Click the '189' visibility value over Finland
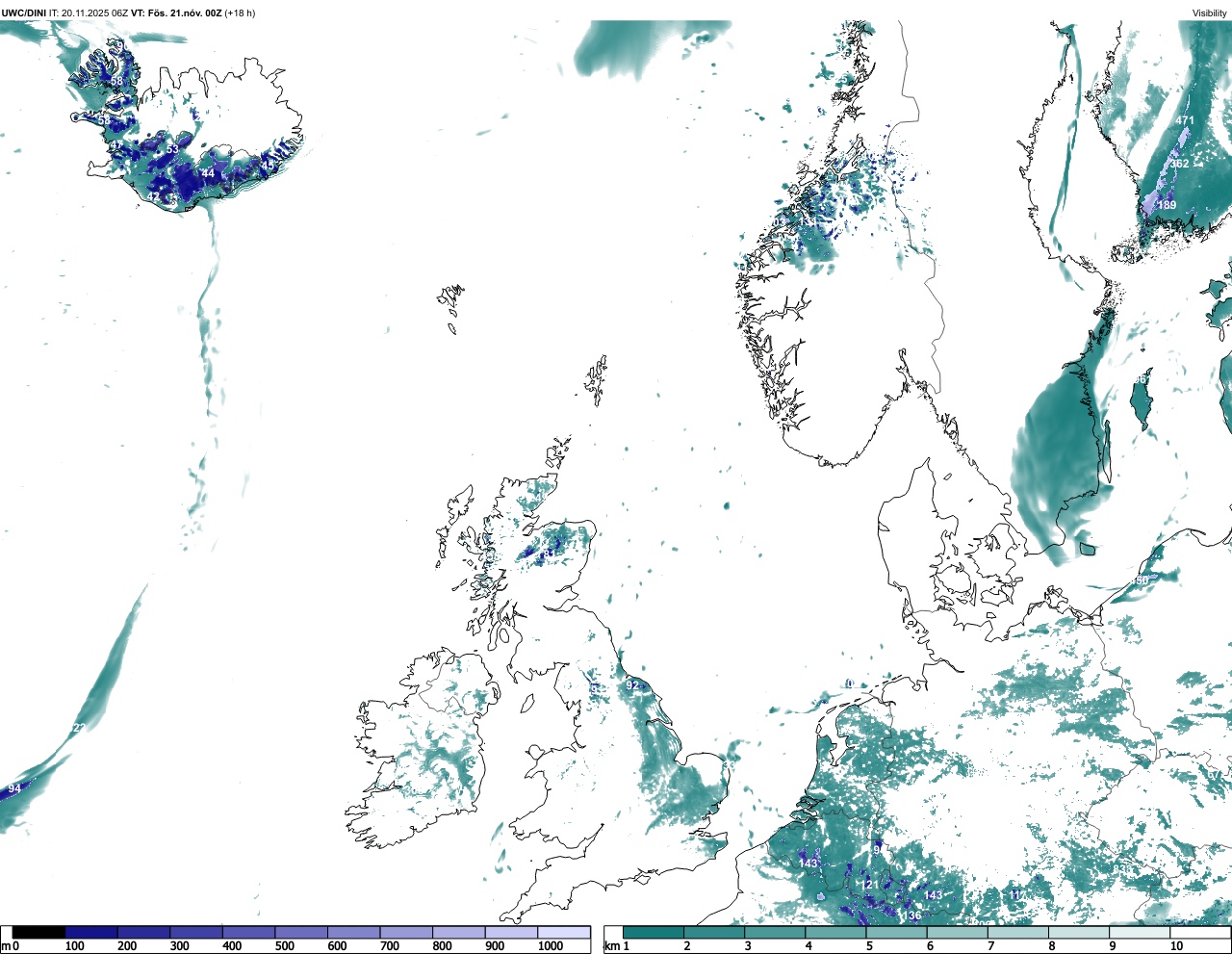This screenshot has width=1232, height=954. [1167, 205]
